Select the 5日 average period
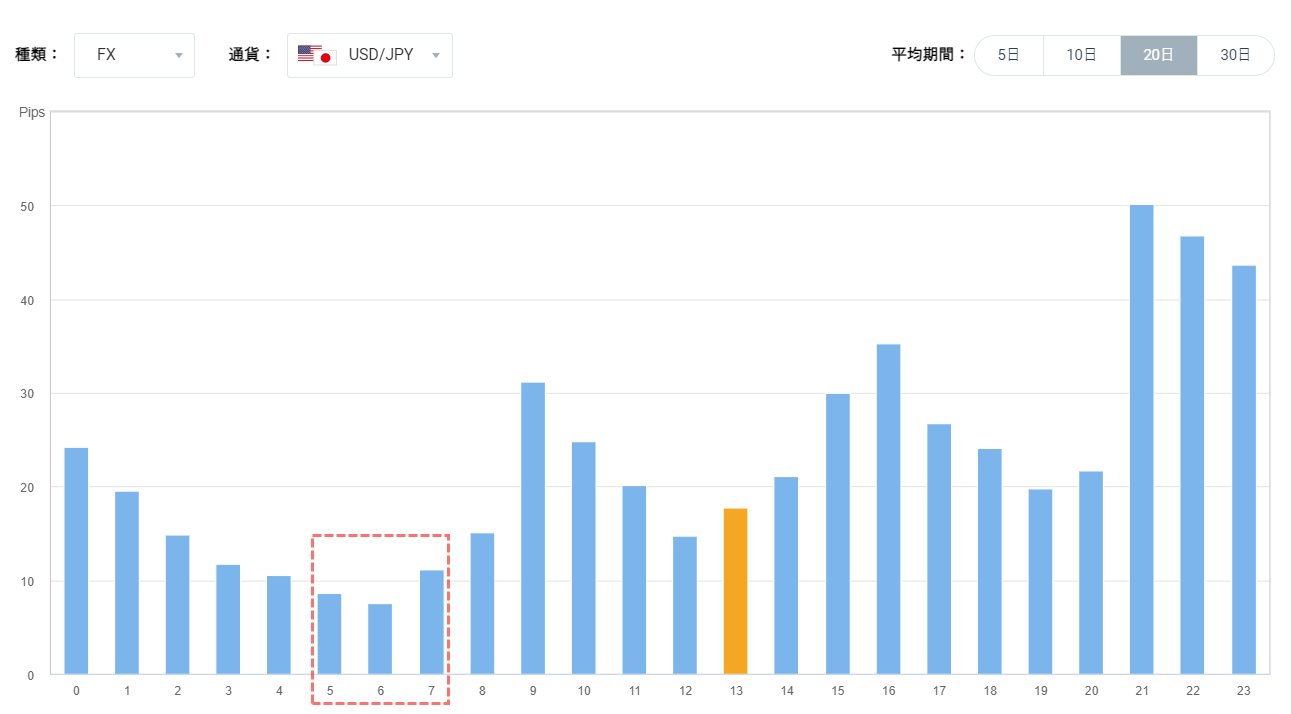The width and height of the screenshot is (1291, 714). pyautogui.click(x=1008, y=55)
